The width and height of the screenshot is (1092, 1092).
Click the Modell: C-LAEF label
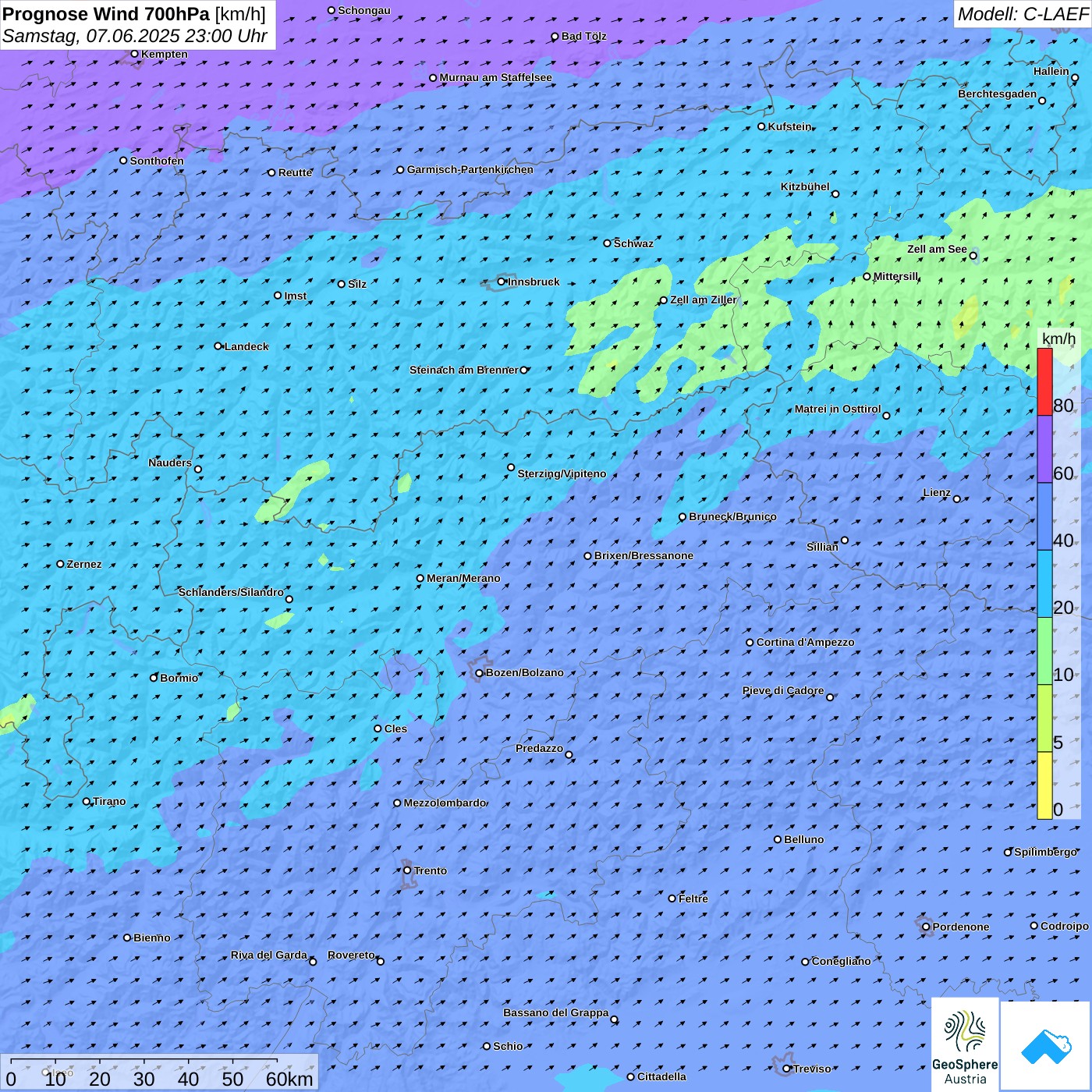tap(1023, 14)
